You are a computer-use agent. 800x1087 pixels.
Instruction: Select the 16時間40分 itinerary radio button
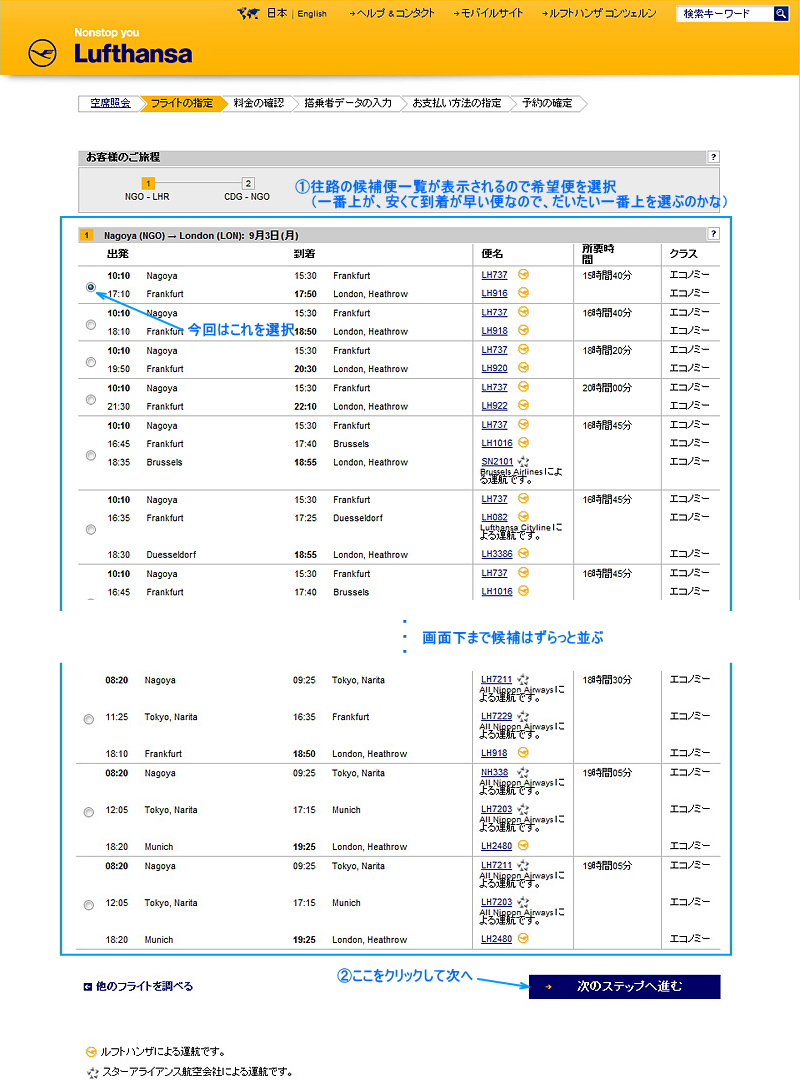point(91,324)
